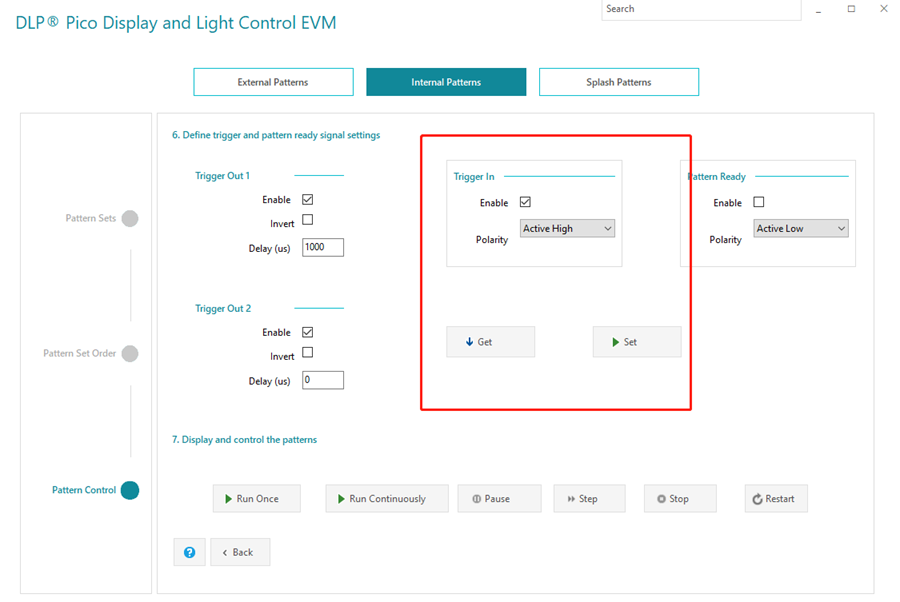Uncheck the Trigger In Enable checkbox
900x602 pixels.
click(x=525, y=202)
